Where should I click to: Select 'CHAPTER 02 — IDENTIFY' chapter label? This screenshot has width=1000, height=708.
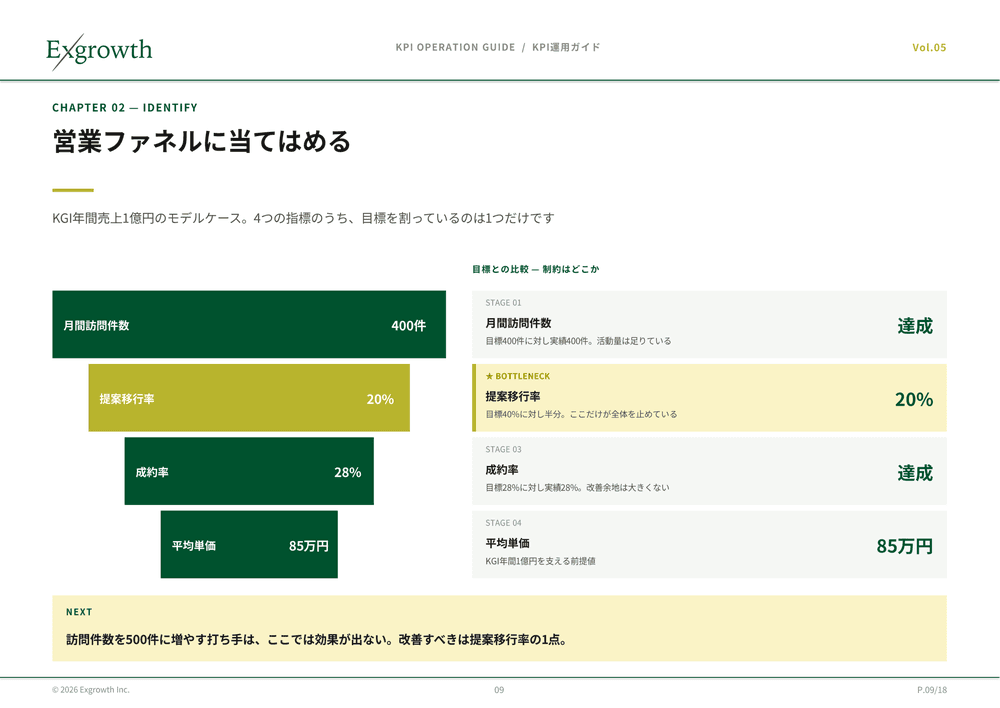coord(125,108)
